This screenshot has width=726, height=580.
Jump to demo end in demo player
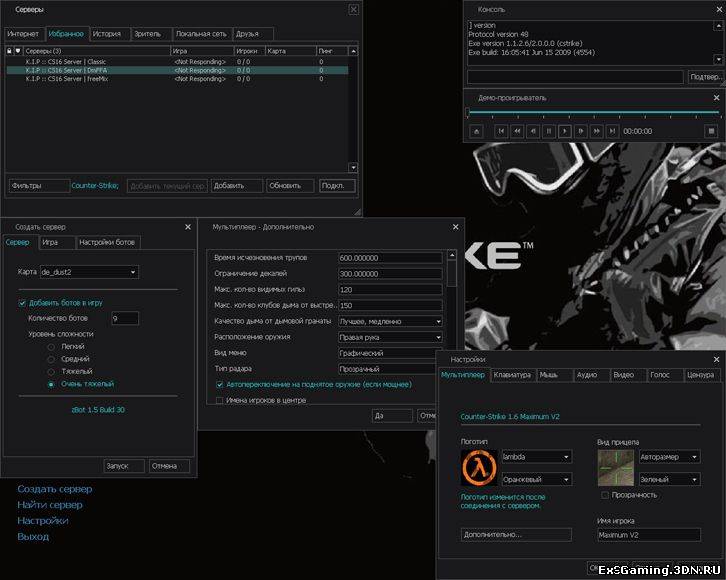[612, 131]
